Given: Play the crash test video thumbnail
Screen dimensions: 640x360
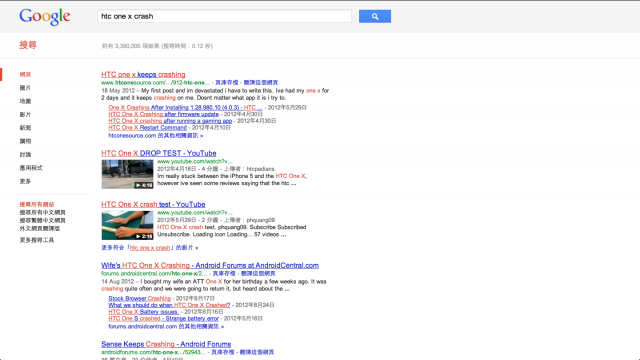Looking at the screenshot, I should pos(127,225).
